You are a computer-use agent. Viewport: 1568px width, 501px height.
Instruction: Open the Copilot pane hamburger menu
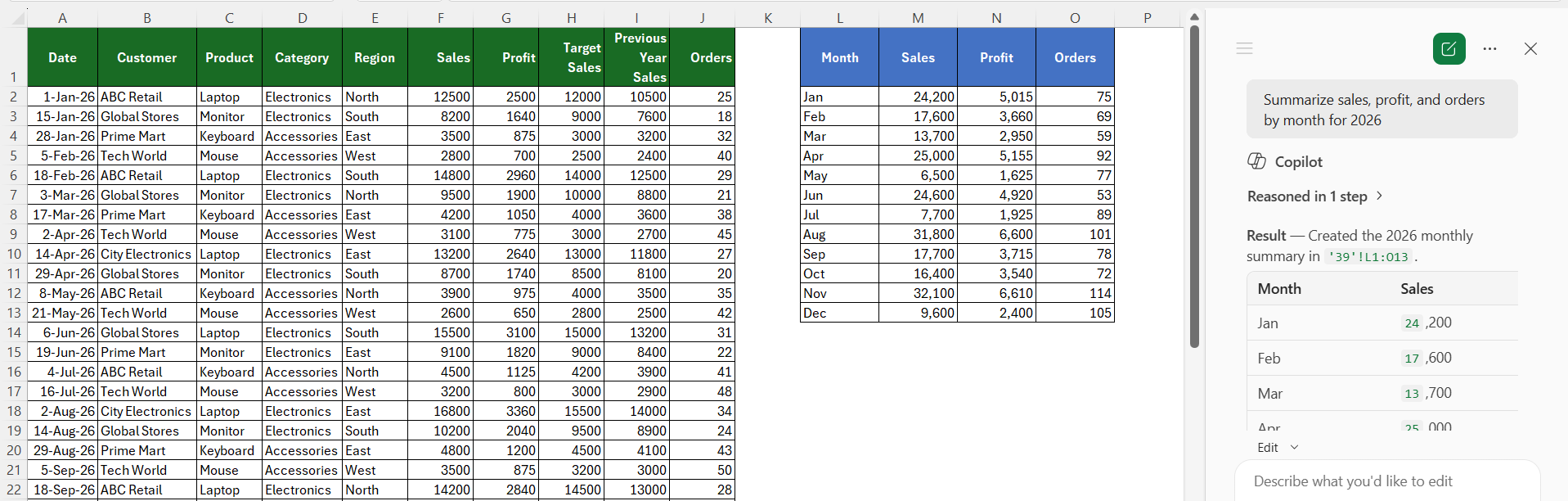(1244, 48)
